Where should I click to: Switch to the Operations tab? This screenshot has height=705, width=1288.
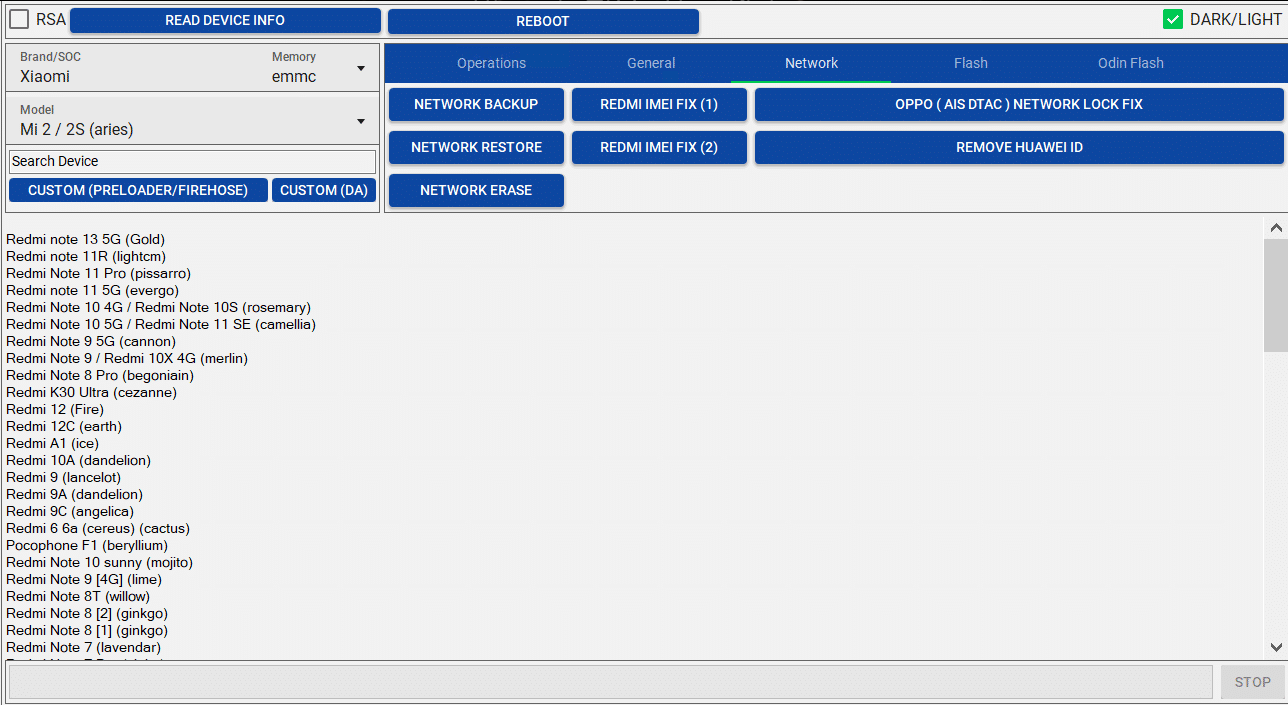click(x=491, y=63)
